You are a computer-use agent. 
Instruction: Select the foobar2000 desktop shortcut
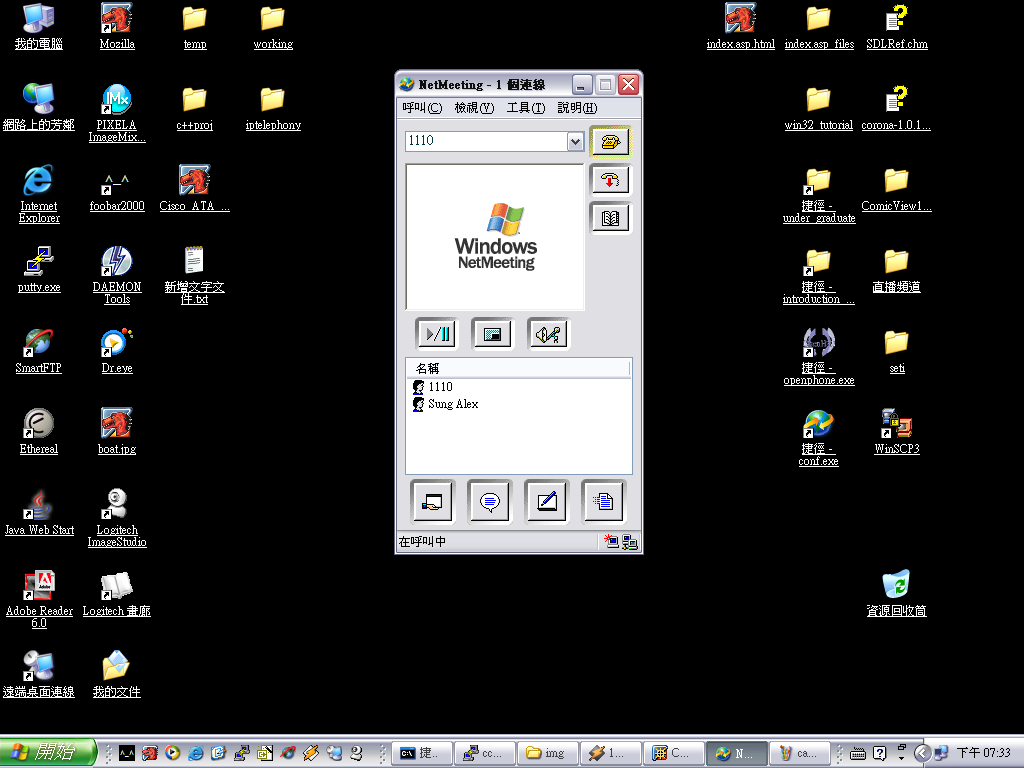click(x=117, y=189)
